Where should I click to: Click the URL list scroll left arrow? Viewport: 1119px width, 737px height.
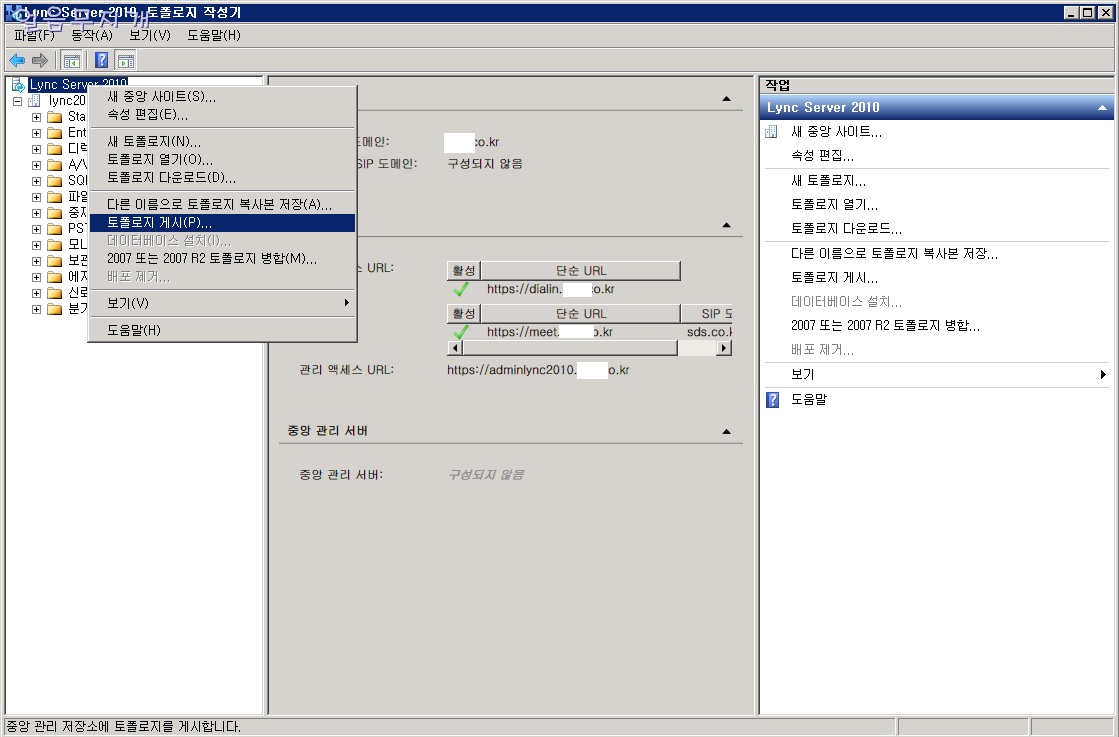(454, 348)
